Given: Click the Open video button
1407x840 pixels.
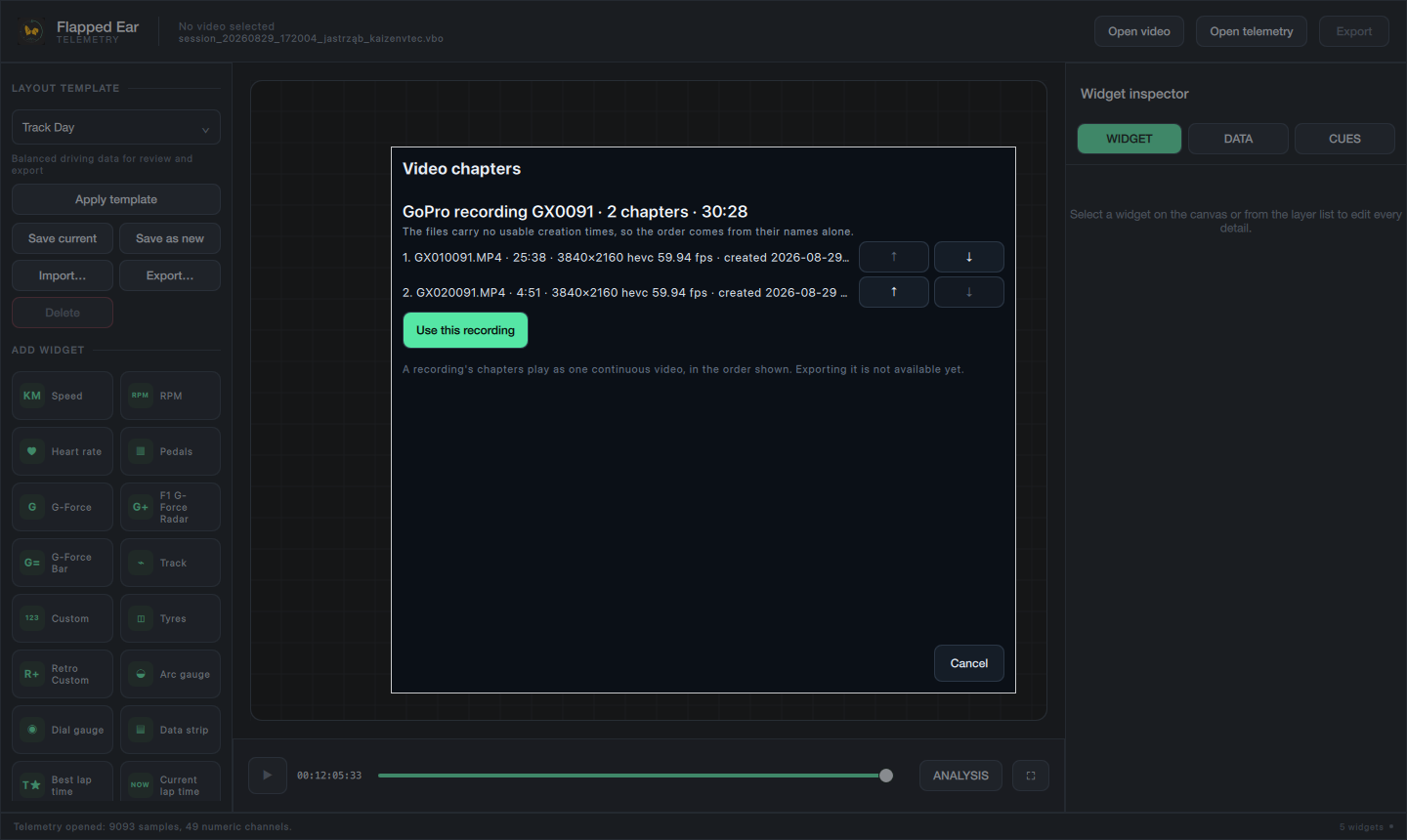Looking at the screenshot, I should click(x=1139, y=31).
